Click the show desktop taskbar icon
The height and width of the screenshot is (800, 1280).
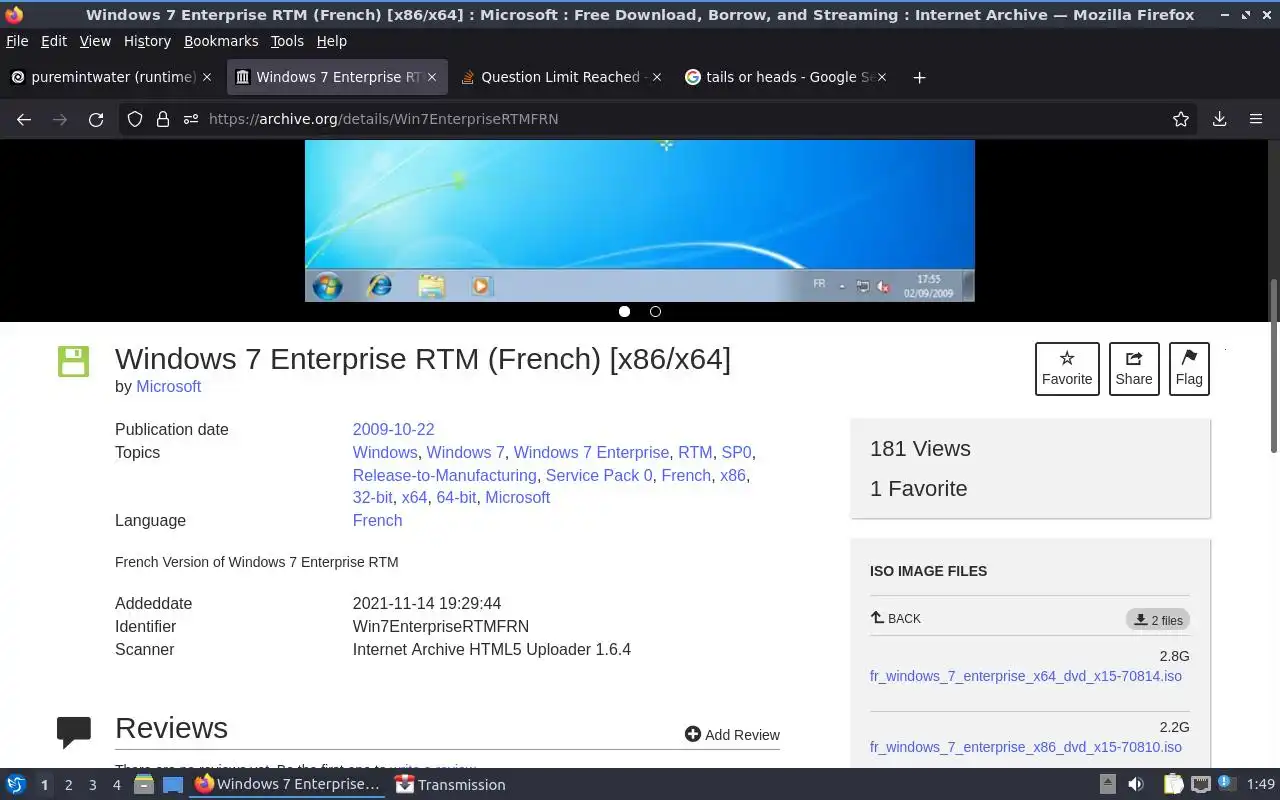click(x=173, y=785)
